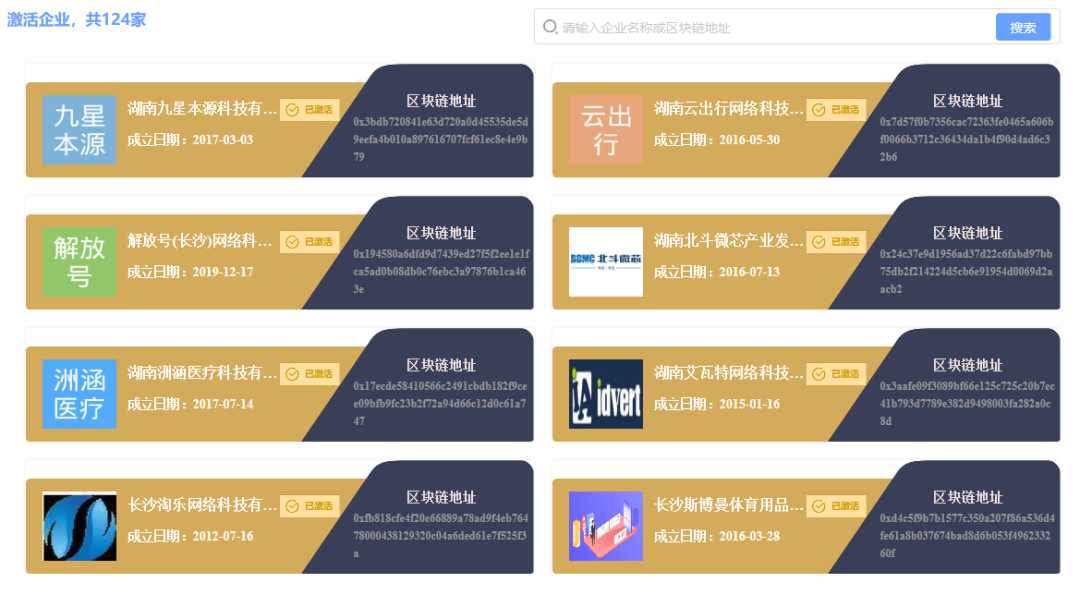The width and height of the screenshot is (1080, 595).
Task: Open company 长沙斯博曼体育用品...
Action: pos(728,505)
